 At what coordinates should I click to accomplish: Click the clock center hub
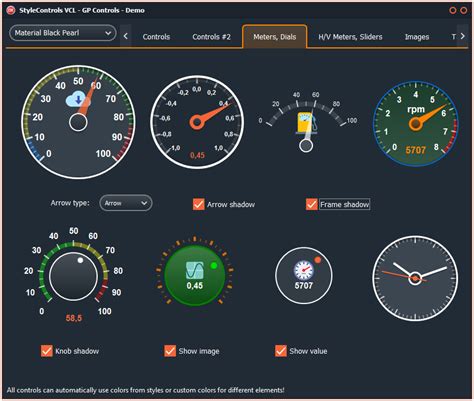point(415,278)
